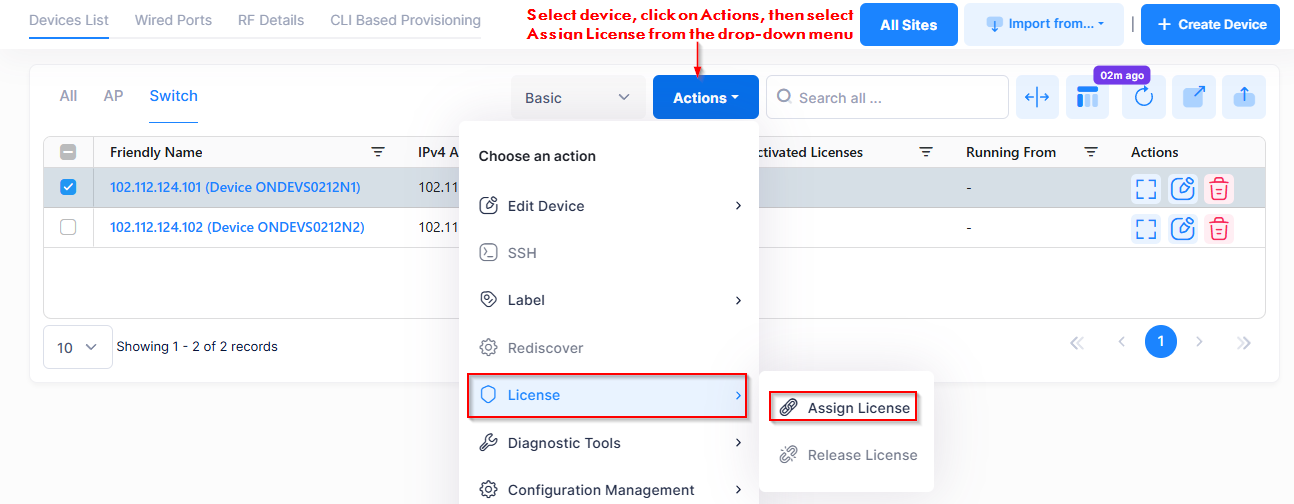Edit device ONDEVS0212N2 with the pencil icon

coord(1183,228)
